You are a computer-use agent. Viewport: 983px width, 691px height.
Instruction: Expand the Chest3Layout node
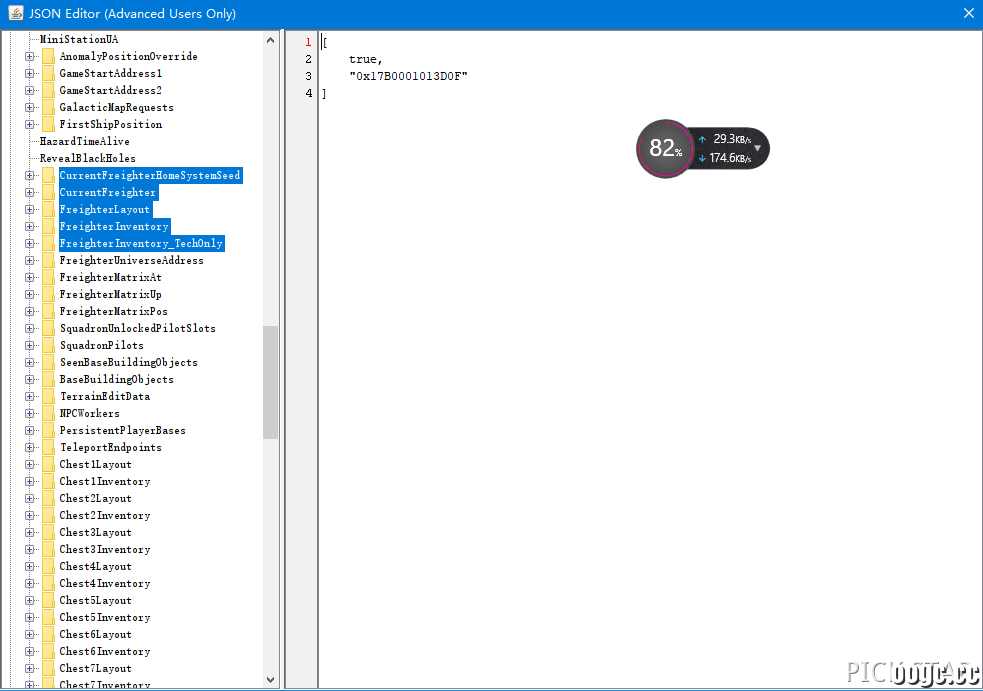[29, 532]
